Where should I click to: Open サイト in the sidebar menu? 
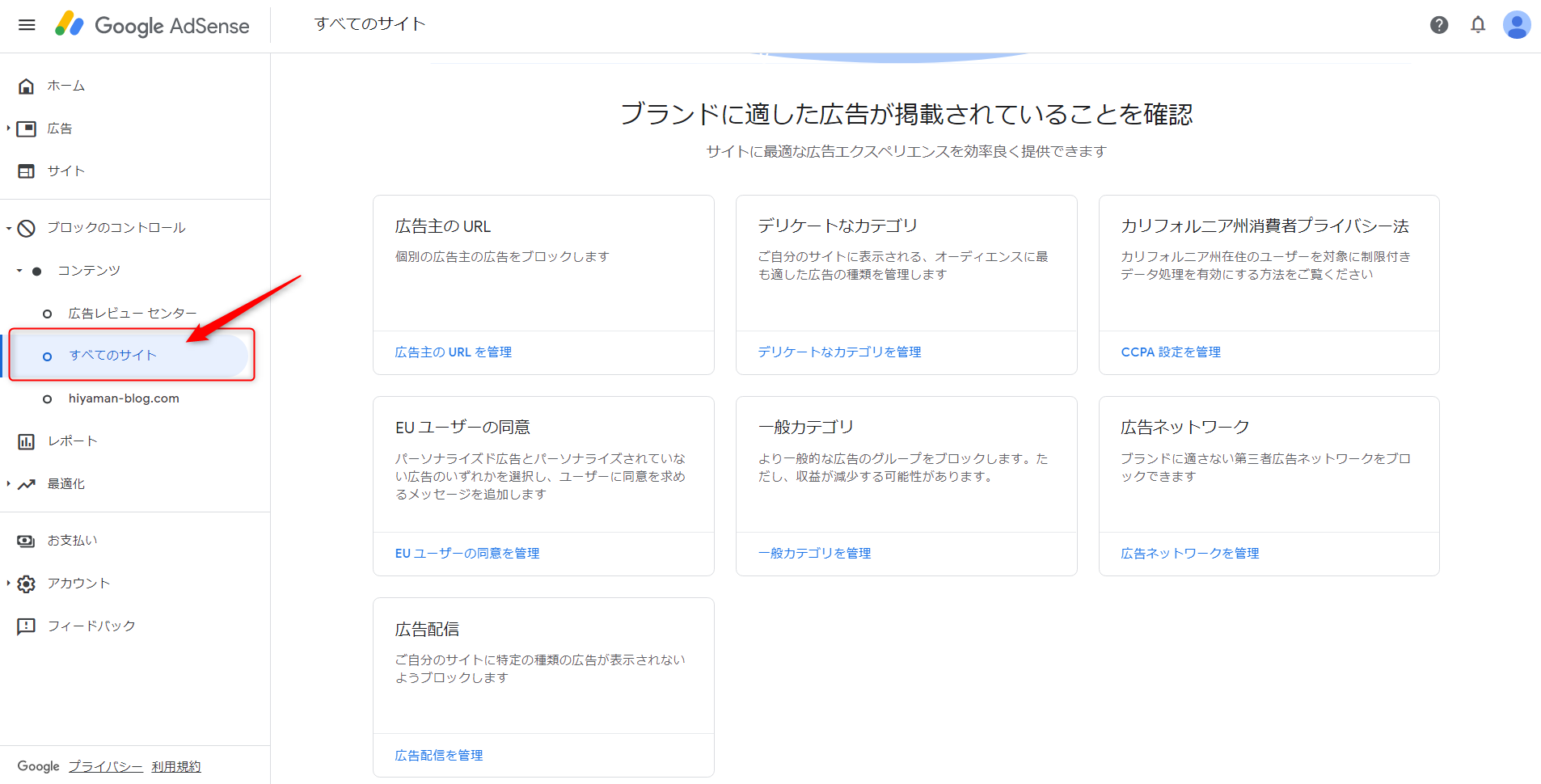pyautogui.click(x=65, y=171)
